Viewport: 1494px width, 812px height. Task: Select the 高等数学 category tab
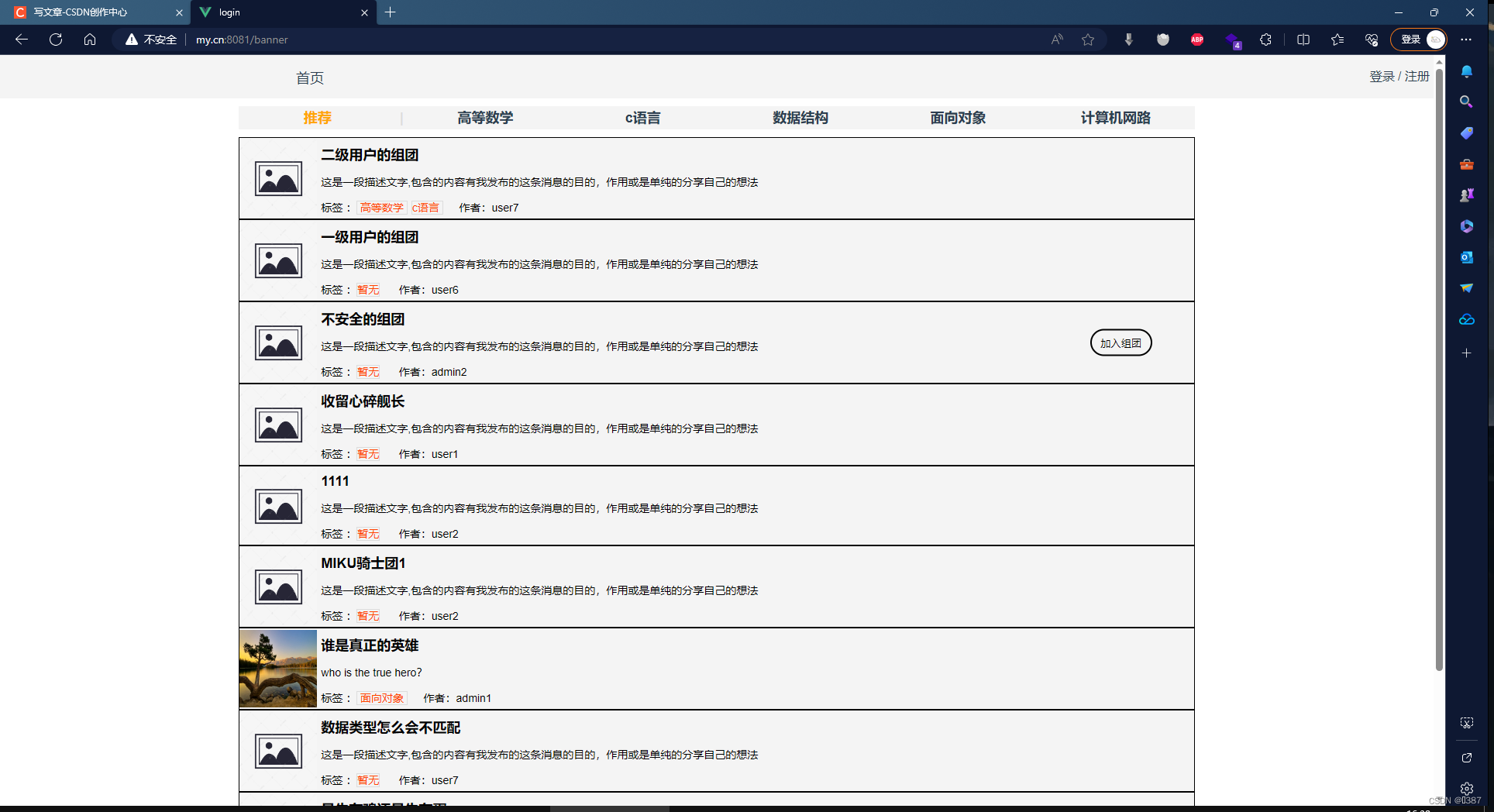(485, 118)
